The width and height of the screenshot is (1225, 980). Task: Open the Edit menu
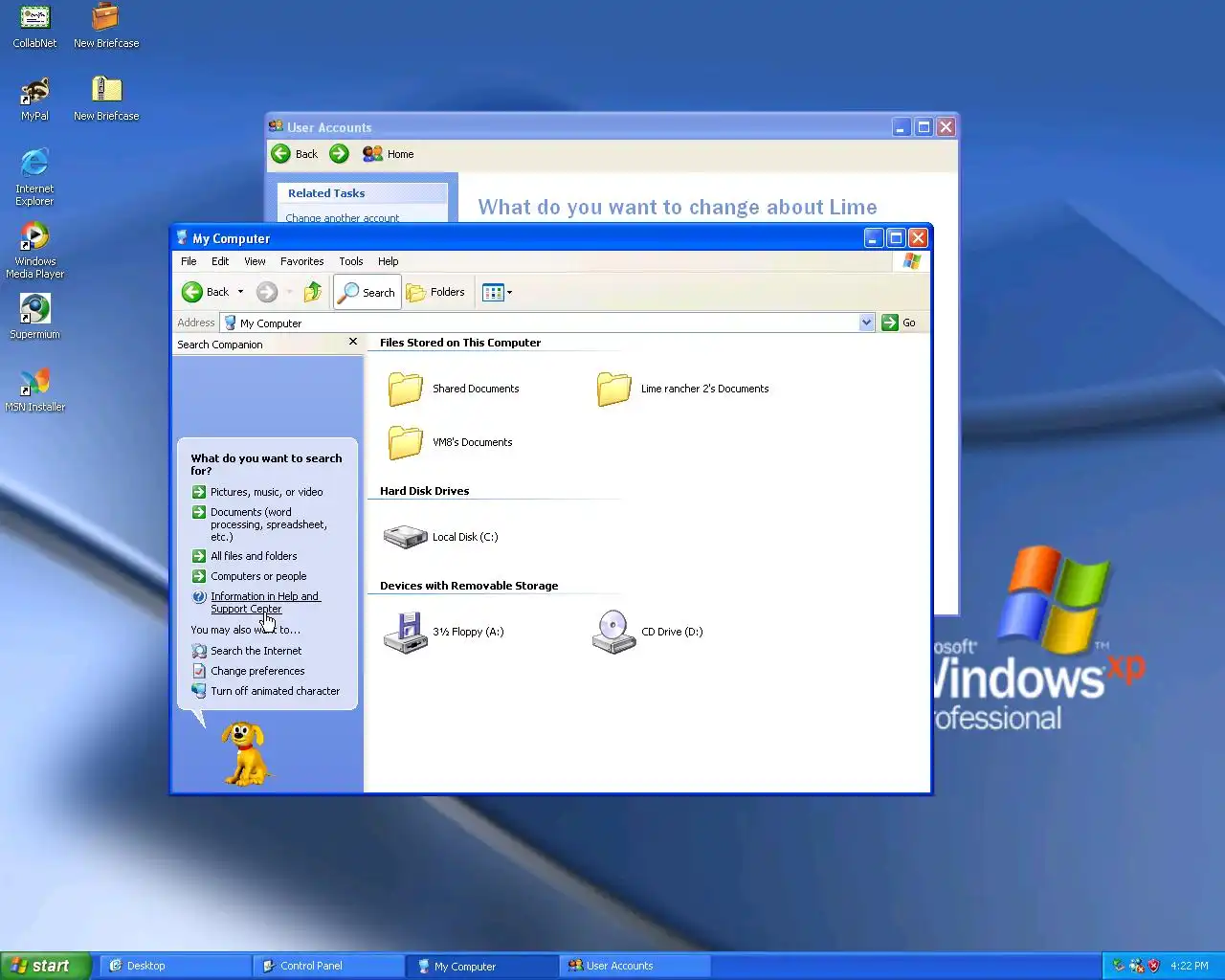pos(220,261)
